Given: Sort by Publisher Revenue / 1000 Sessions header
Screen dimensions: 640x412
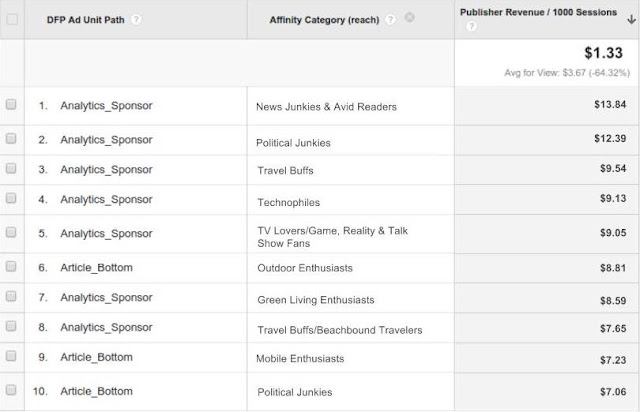Looking at the screenshot, I should click(538, 12).
